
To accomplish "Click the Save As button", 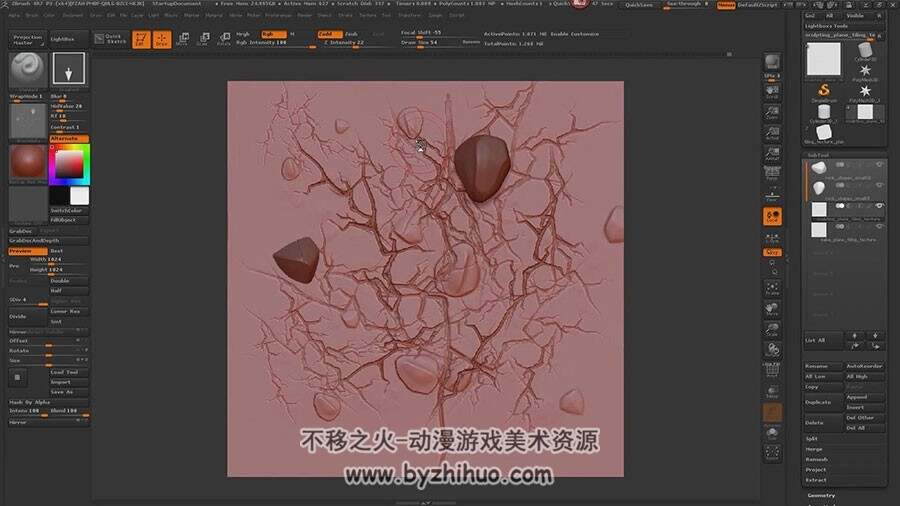I will [69, 392].
